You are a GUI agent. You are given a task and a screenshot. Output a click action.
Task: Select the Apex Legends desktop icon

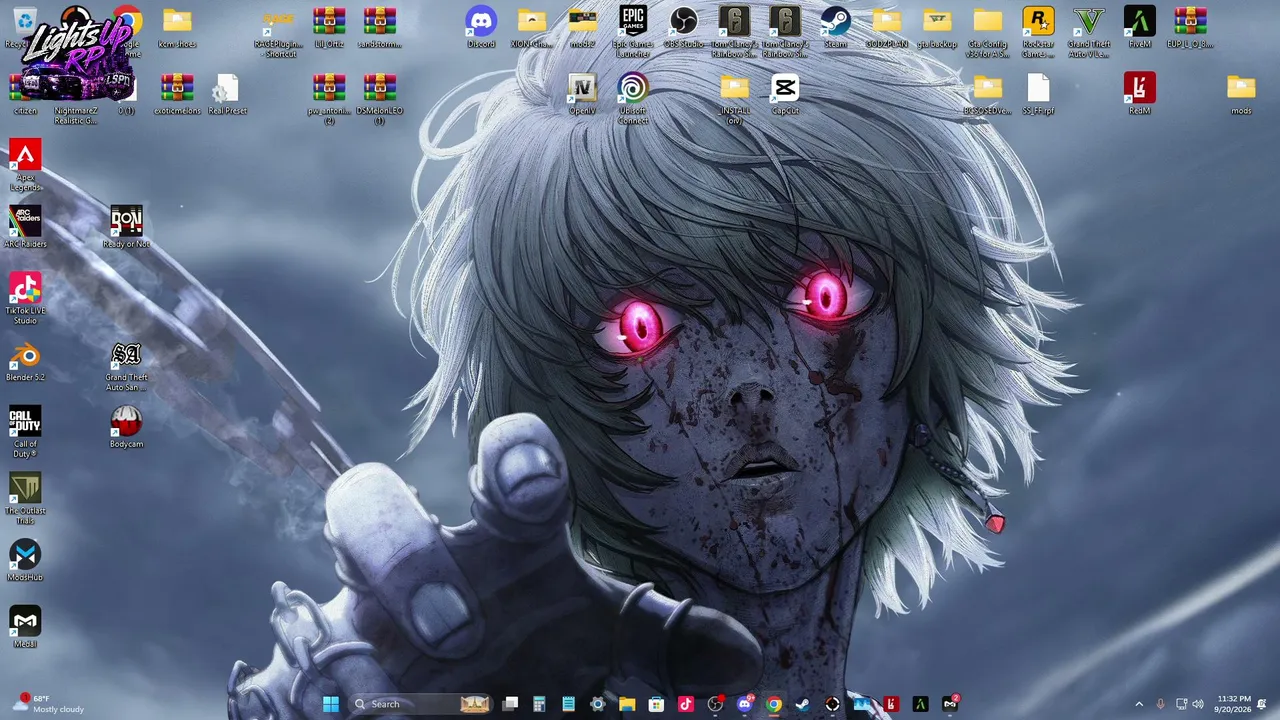[25, 165]
